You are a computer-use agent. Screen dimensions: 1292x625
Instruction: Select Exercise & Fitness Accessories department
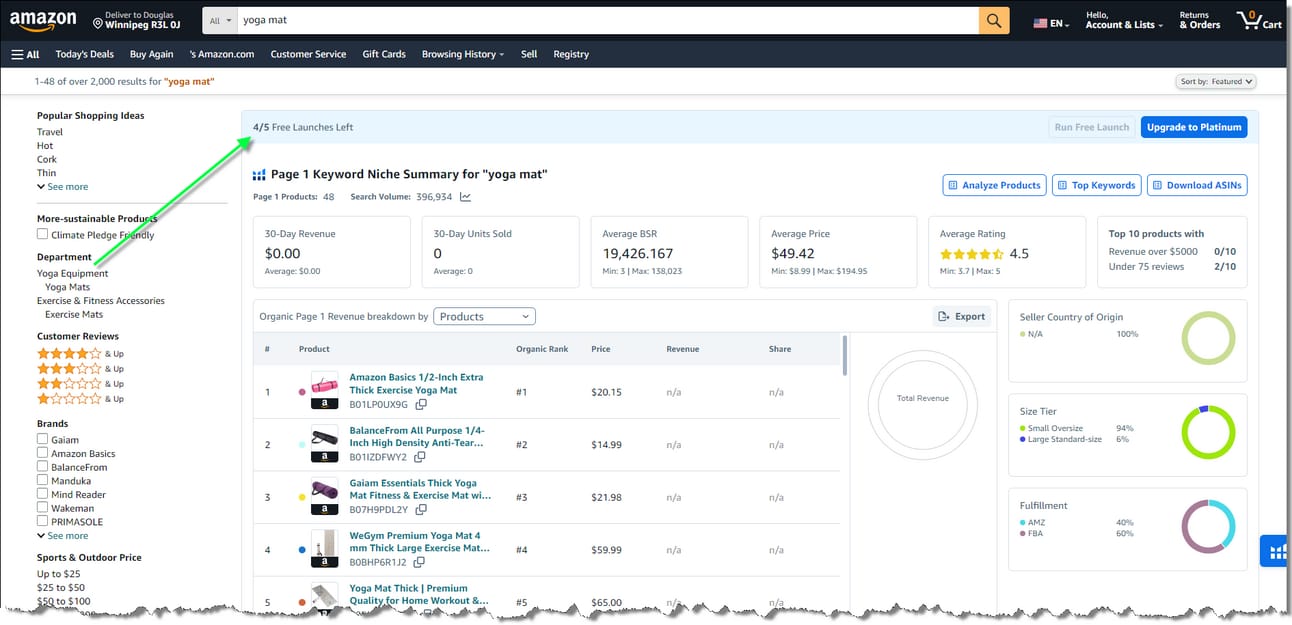tap(101, 300)
